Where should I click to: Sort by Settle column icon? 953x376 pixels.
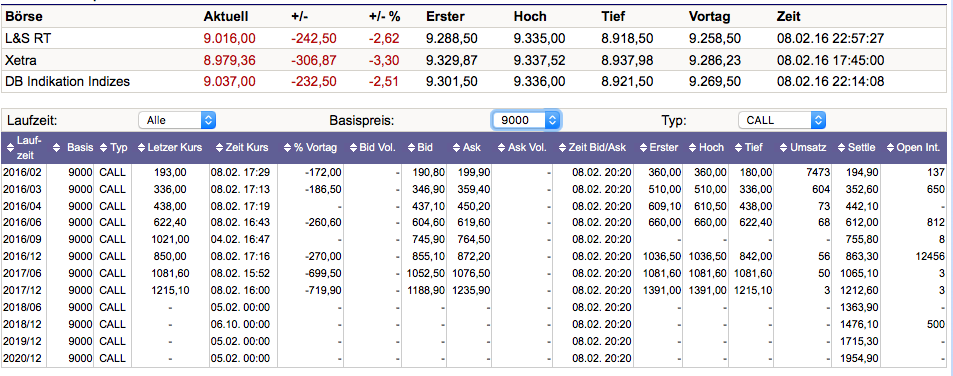tap(842, 147)
